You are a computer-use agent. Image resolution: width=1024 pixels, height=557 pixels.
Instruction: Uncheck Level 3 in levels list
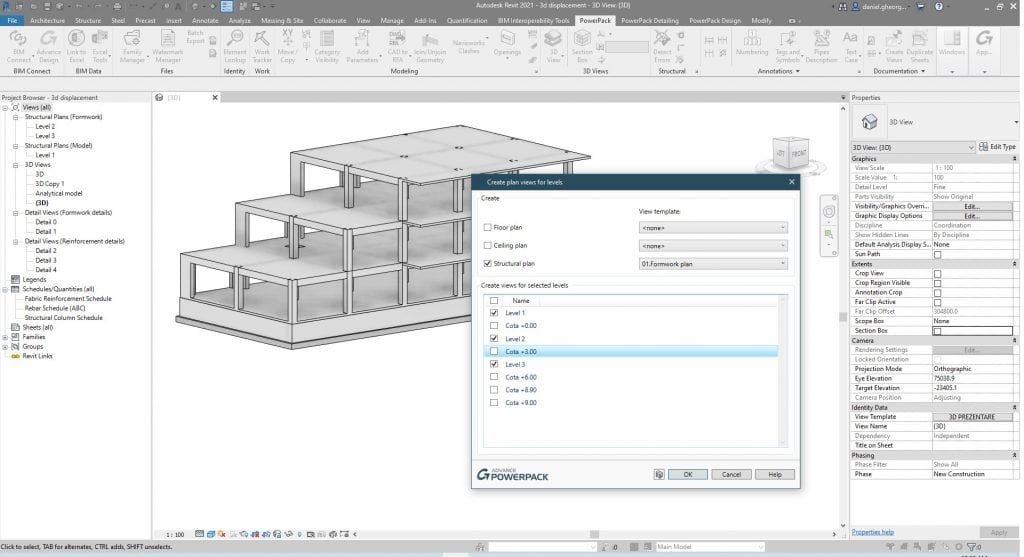494,364
